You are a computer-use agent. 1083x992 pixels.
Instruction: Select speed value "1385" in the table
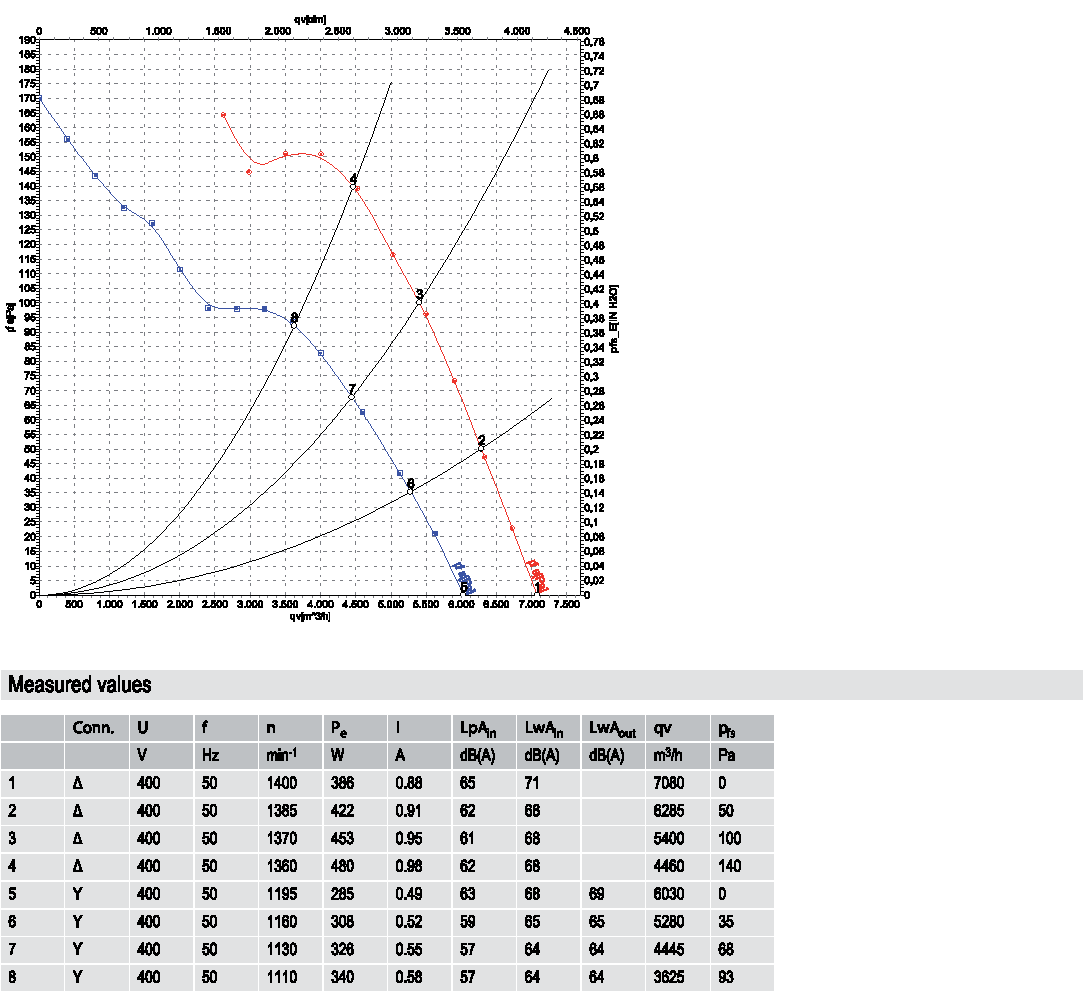(x=282, y=810)
